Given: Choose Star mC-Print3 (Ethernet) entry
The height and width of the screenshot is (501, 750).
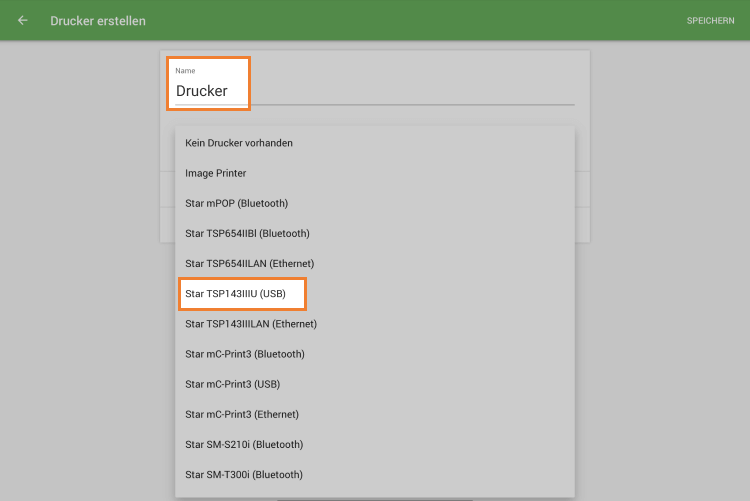Looking at the screenshot, I should tap(242, 414).
